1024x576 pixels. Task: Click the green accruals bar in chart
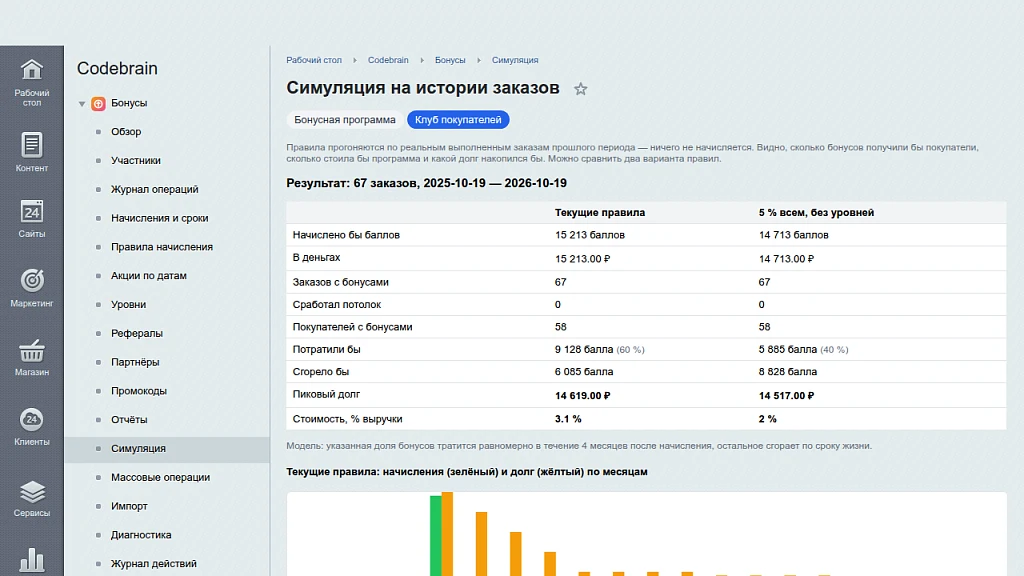[x=436, y=536]
